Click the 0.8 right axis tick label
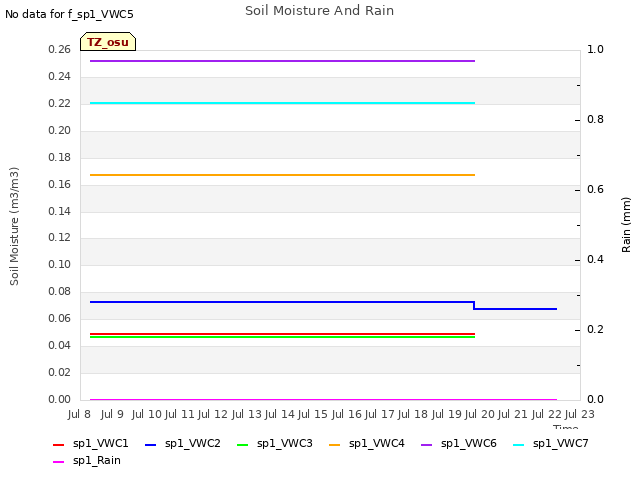Screen dimensions: 640x480 coord(596,119)
